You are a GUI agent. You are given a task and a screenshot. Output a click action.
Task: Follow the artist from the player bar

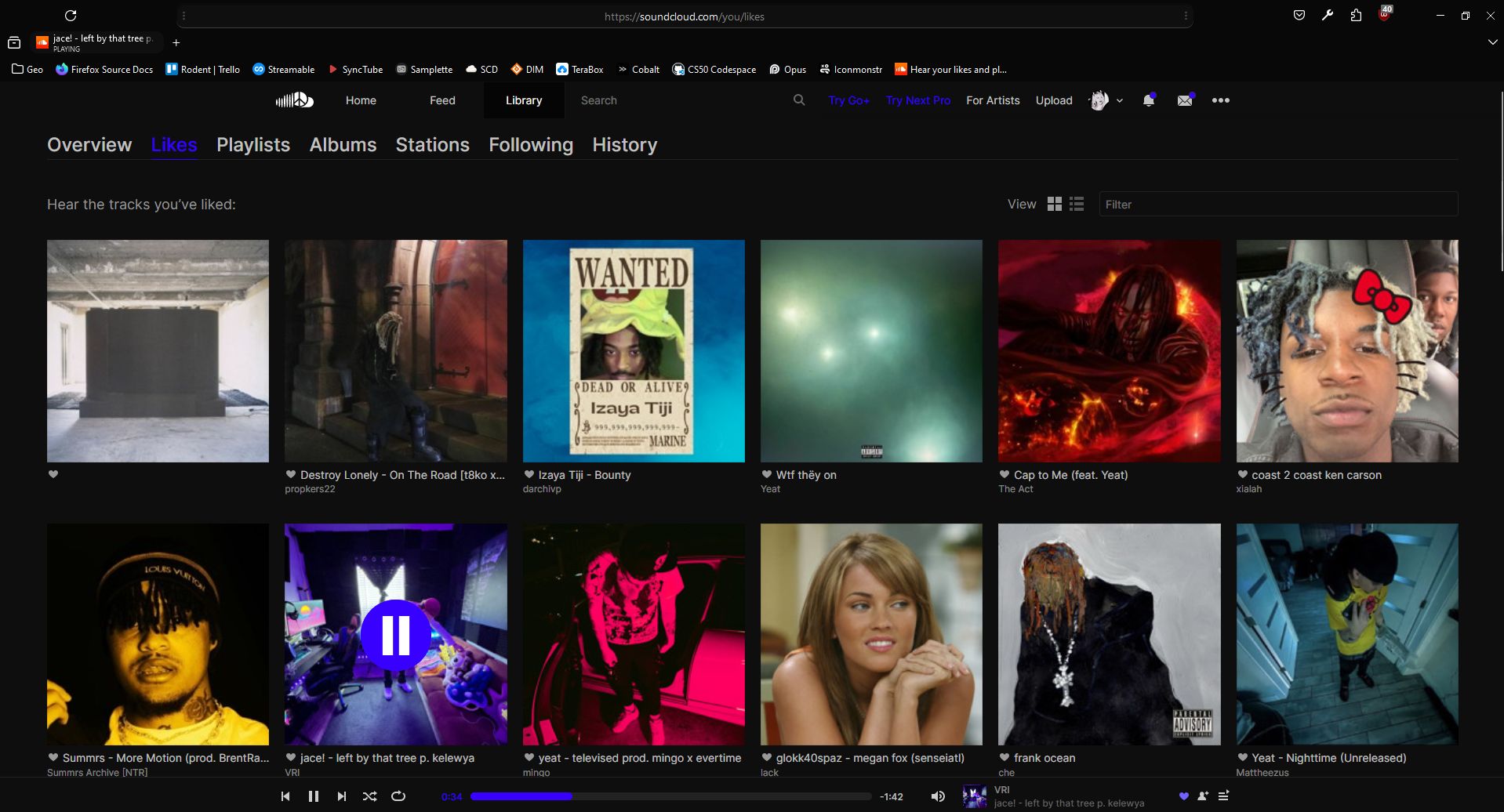(x=1203, y=796)
